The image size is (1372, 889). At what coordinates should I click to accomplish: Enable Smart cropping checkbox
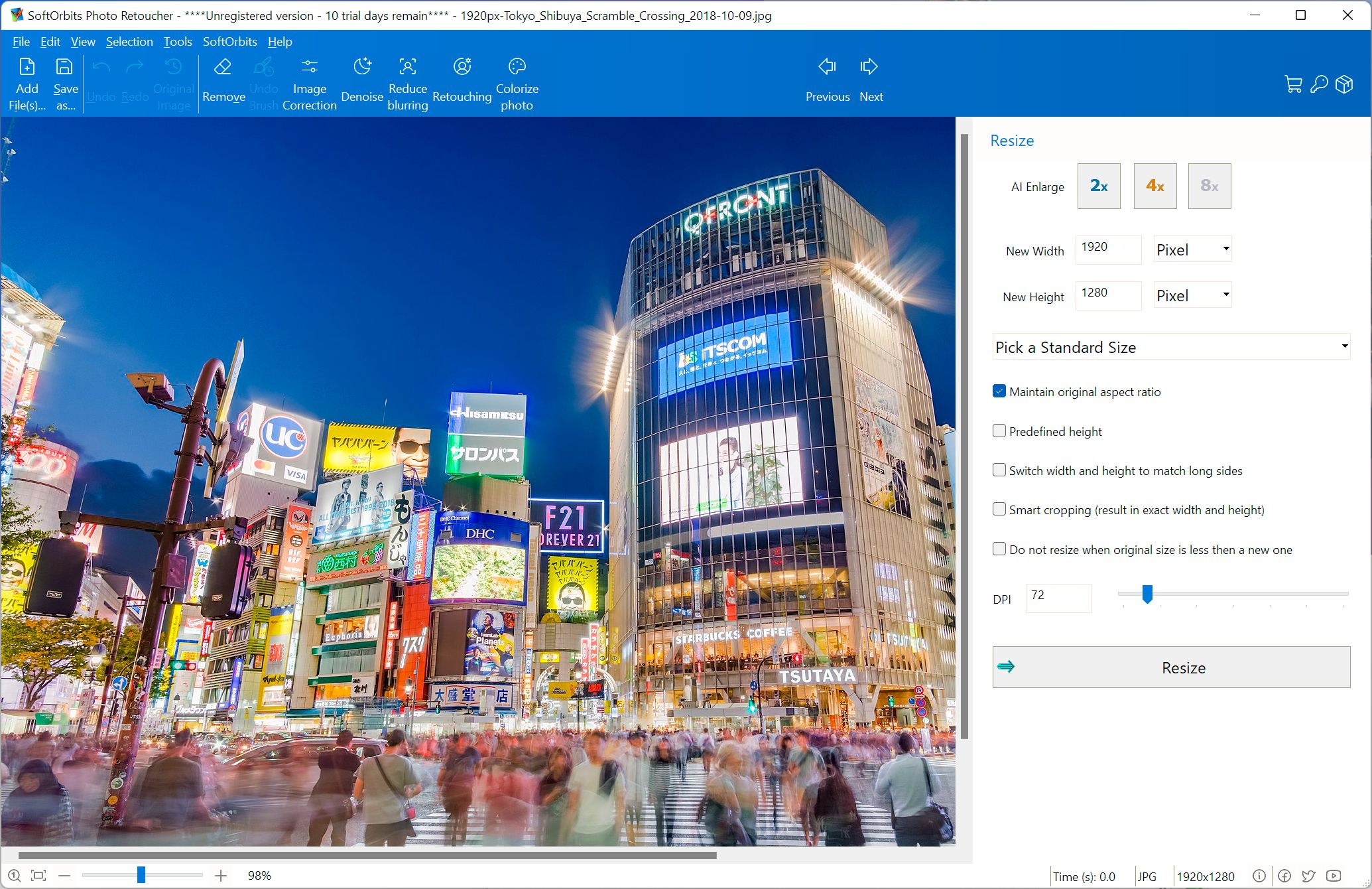click(x=999, y=510)
